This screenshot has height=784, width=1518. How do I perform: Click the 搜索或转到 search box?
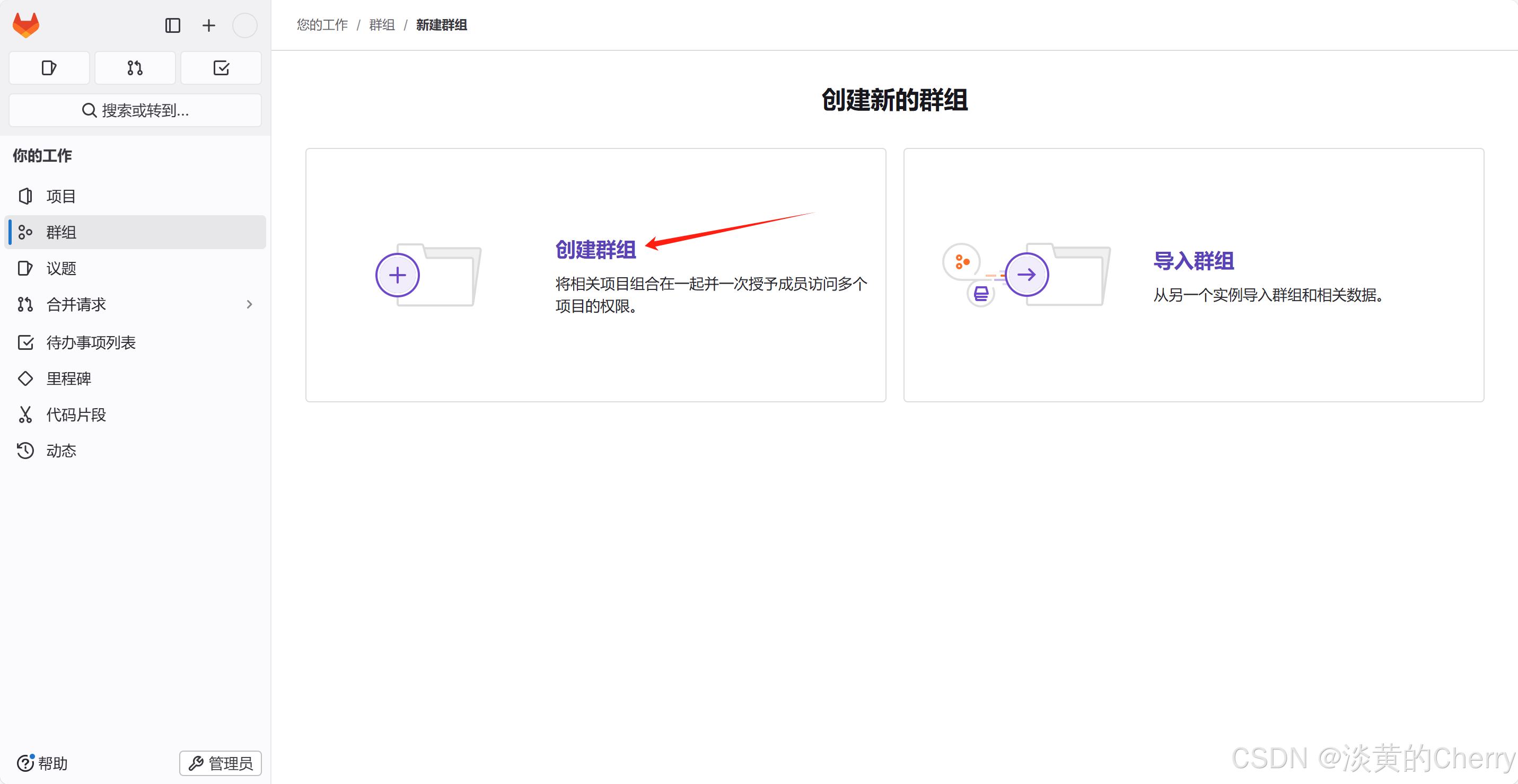pos(135,110)
